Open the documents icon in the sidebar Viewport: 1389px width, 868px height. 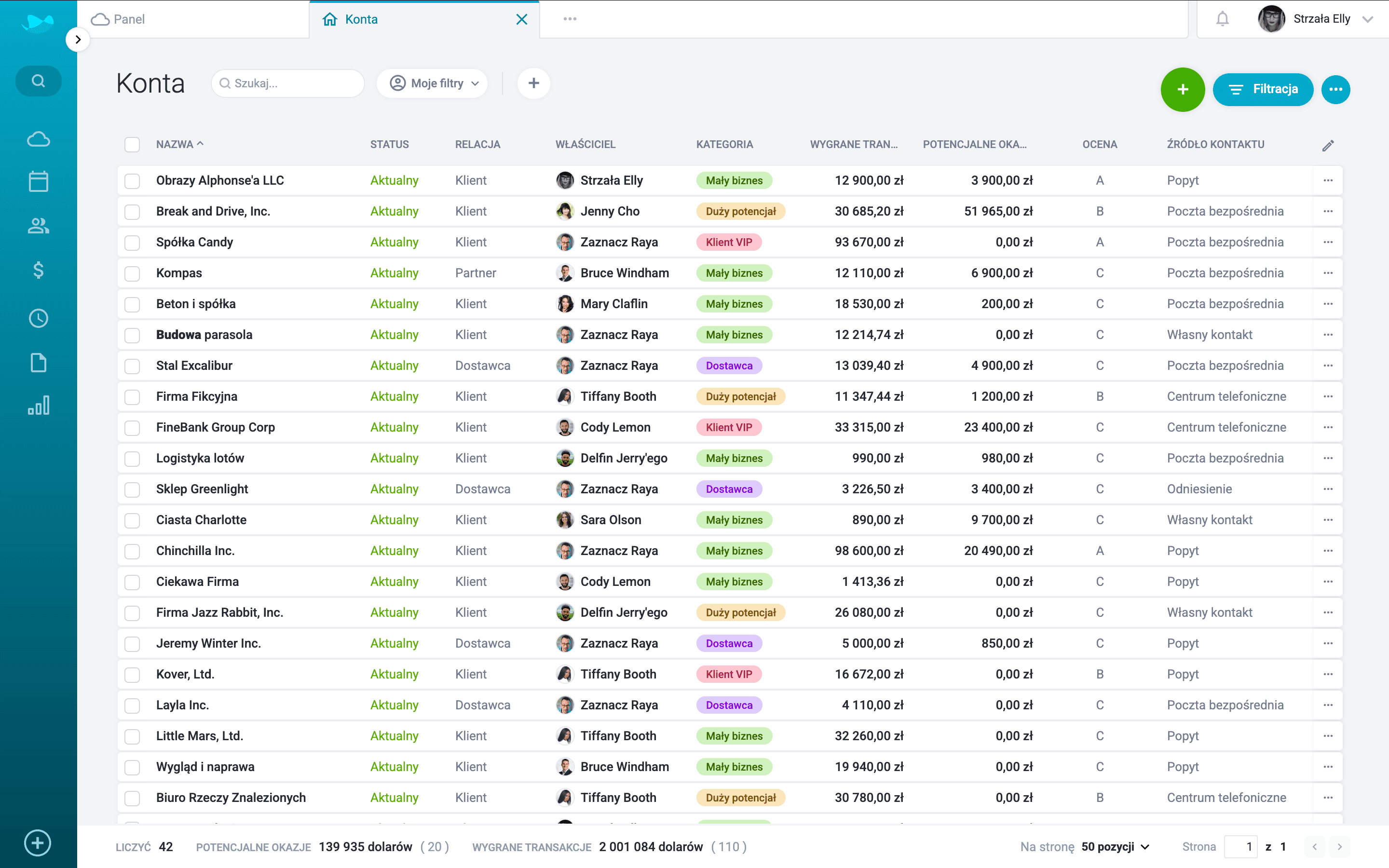click(x=38, y=362)
